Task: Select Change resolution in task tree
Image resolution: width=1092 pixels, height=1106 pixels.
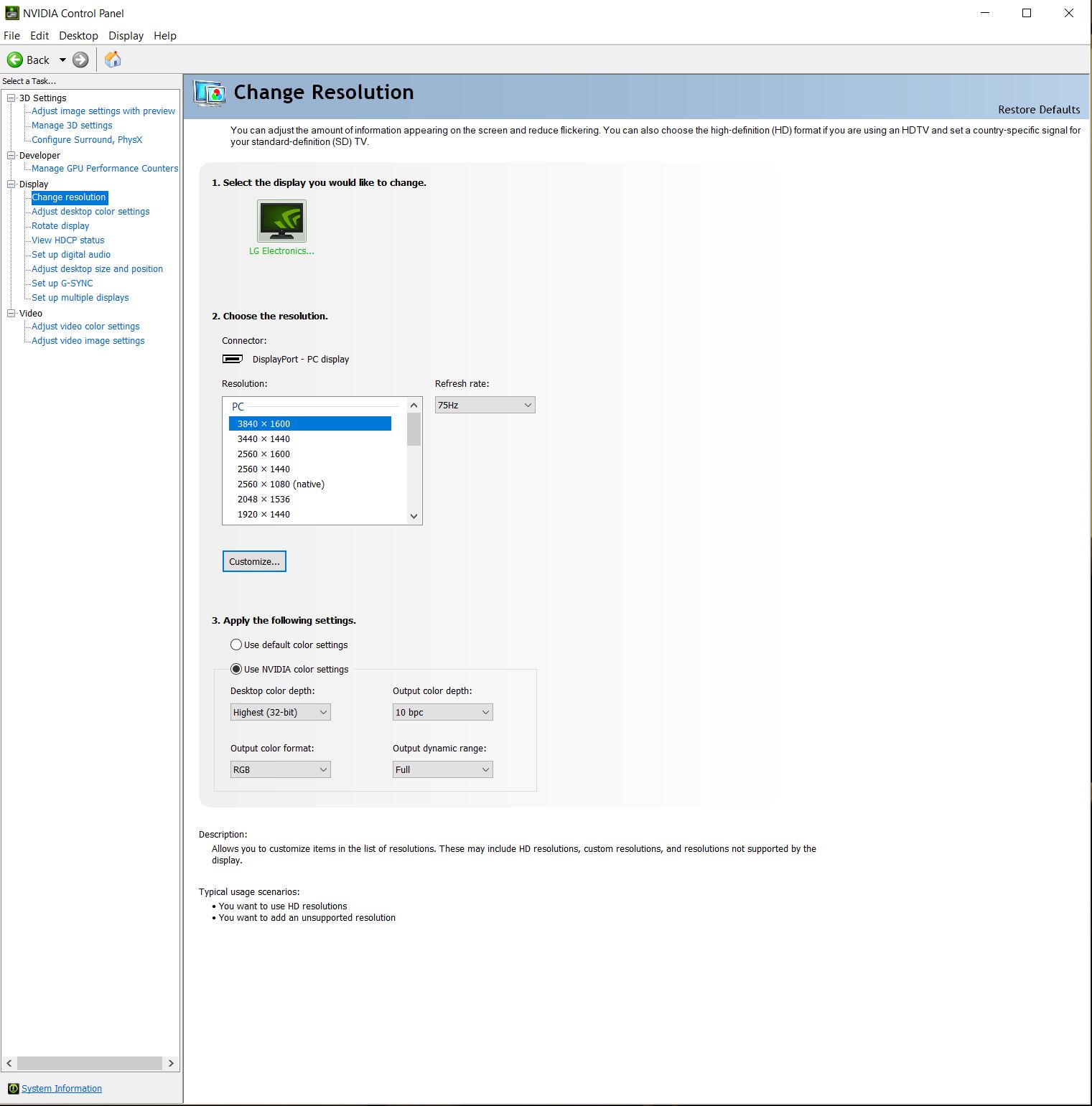Action: coord(69,197)
